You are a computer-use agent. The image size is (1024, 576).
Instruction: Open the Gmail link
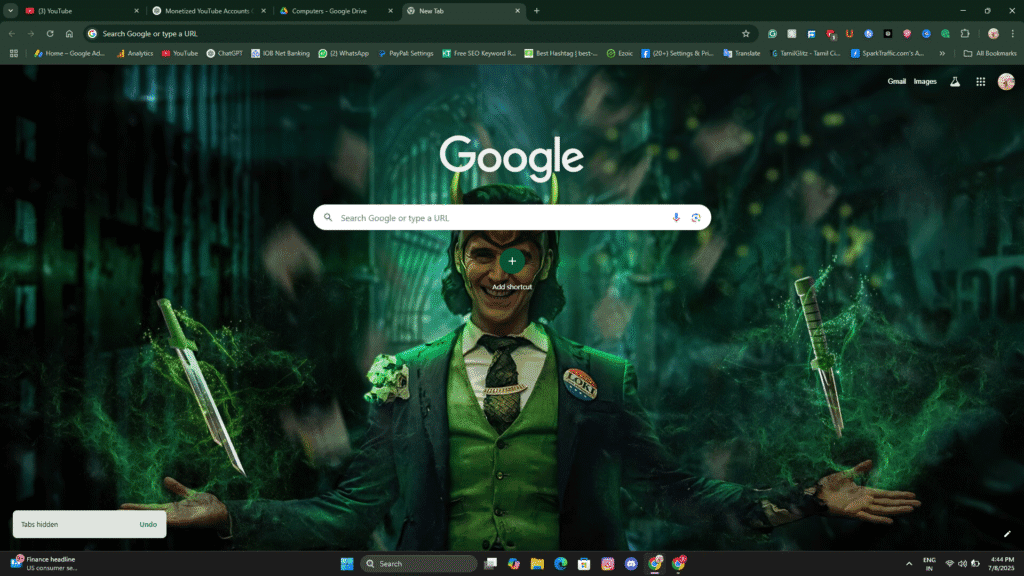click(896, 82)
